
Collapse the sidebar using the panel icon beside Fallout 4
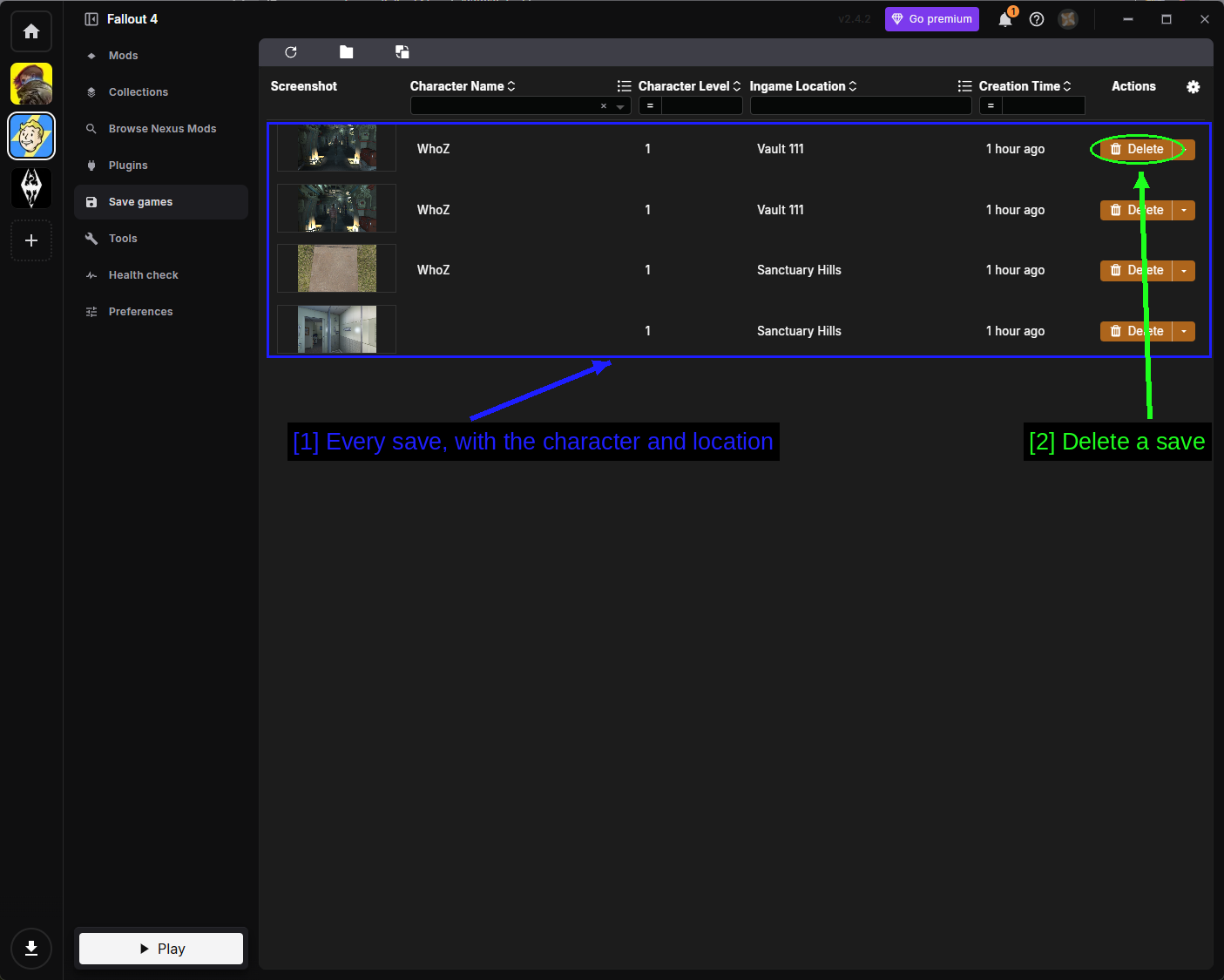pos(91,19)
